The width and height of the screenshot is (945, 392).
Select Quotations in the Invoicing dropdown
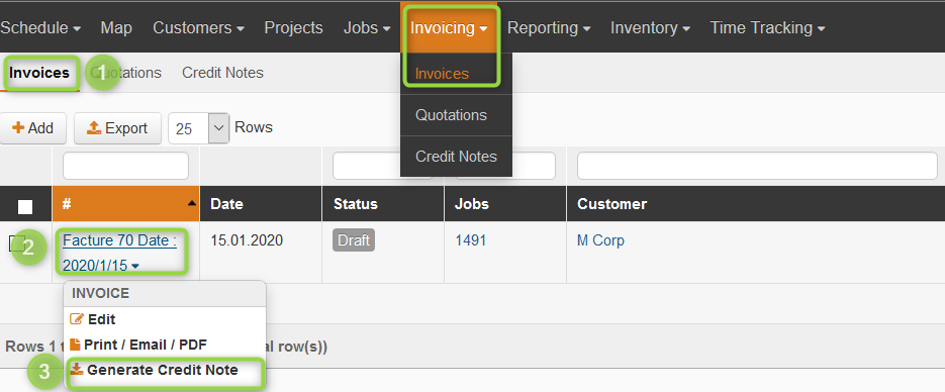[x=451, y=115]
